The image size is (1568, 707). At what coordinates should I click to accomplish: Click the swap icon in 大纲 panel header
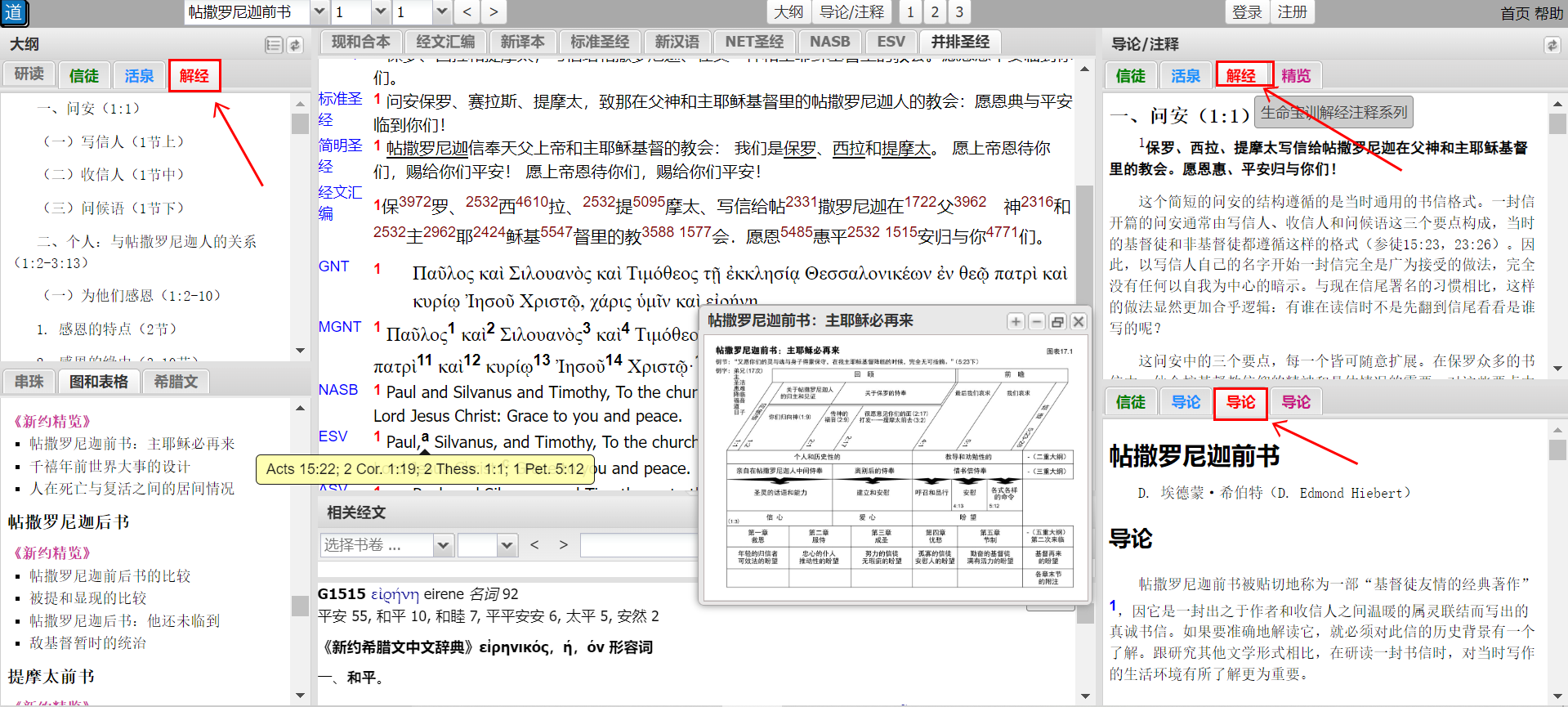coord(295,45)
